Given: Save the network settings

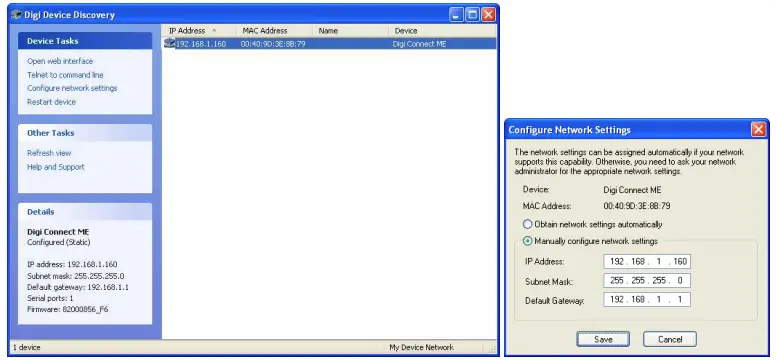Looking at the screenshot, I should click(x=603, y=339).
